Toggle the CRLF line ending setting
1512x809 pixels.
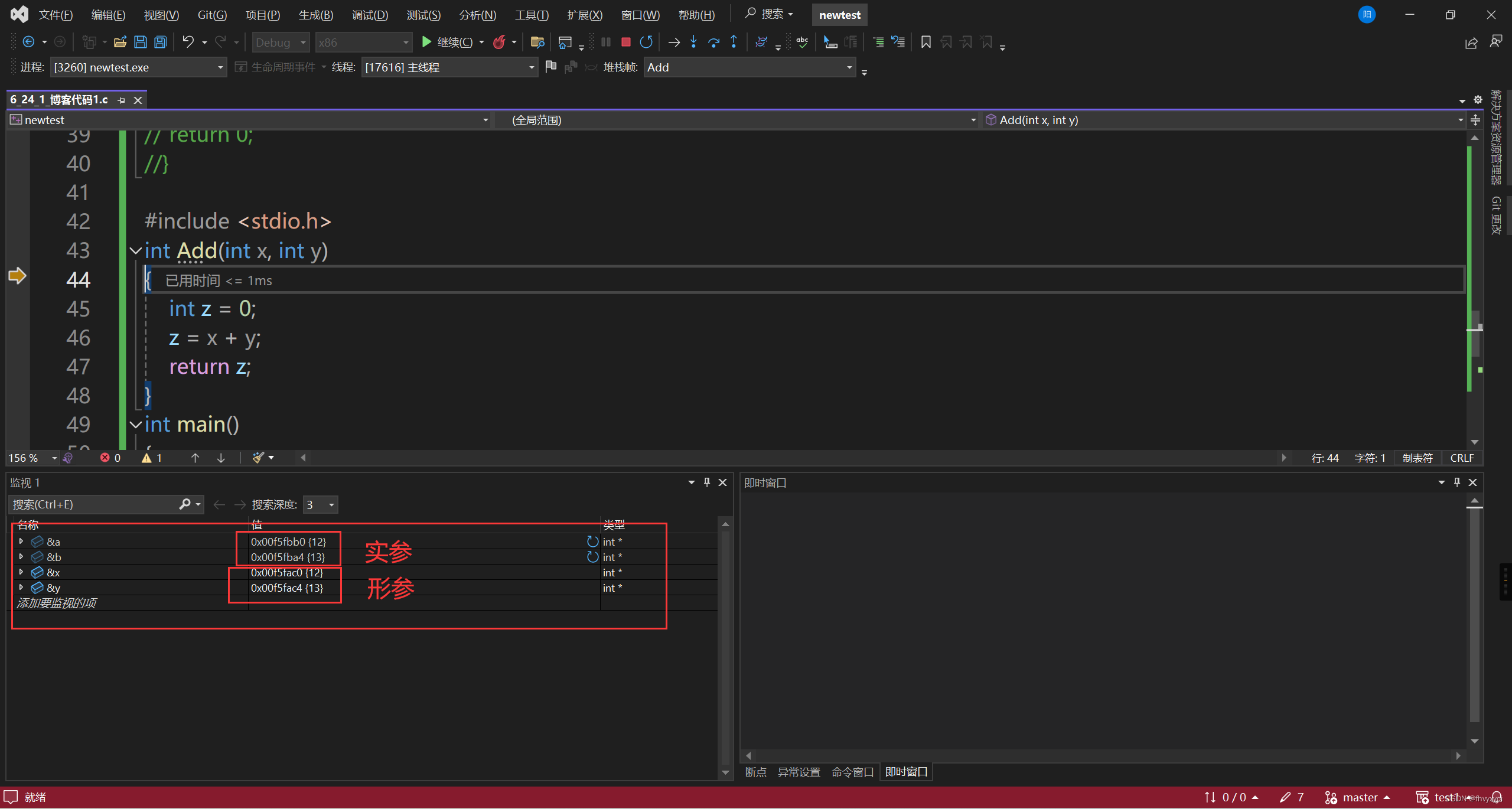pos(1462,458)
